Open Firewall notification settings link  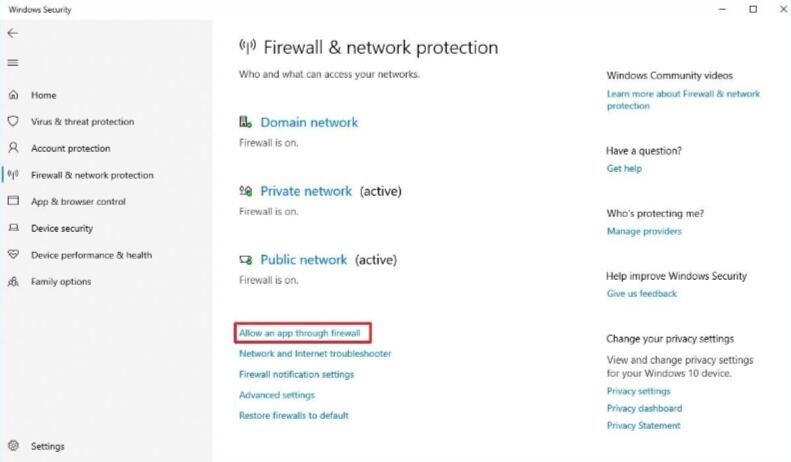pos(297,374)
